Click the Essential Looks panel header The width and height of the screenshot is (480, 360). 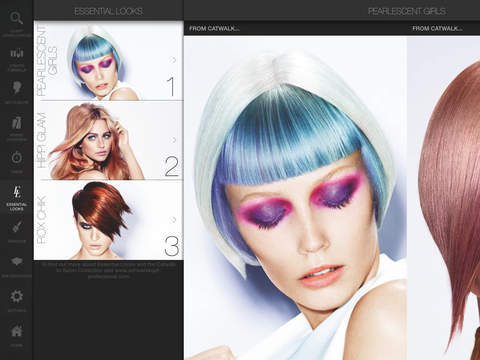(x=108, y=11)
